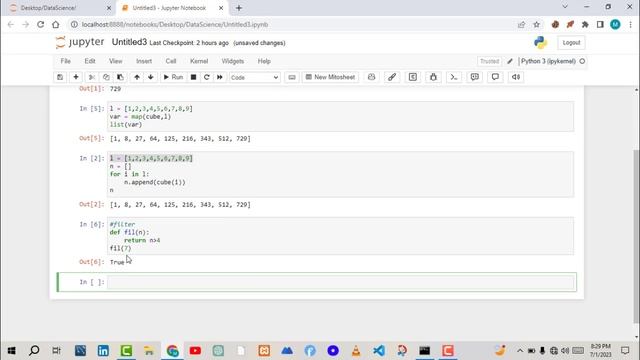Toggle the Trusted notebook indicator
This screenshot has width=640, height=360.
[489, 61]
